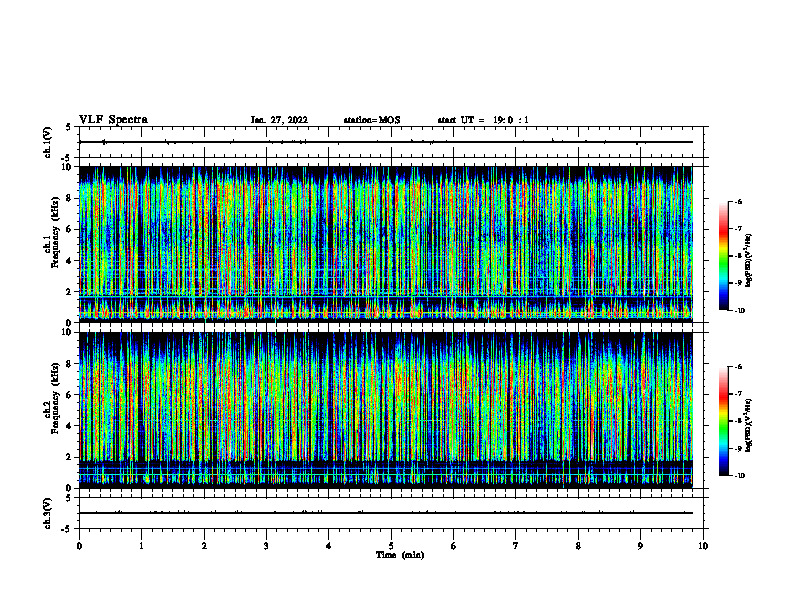Click the time axis tick label "9"

[x=640, y=546]
